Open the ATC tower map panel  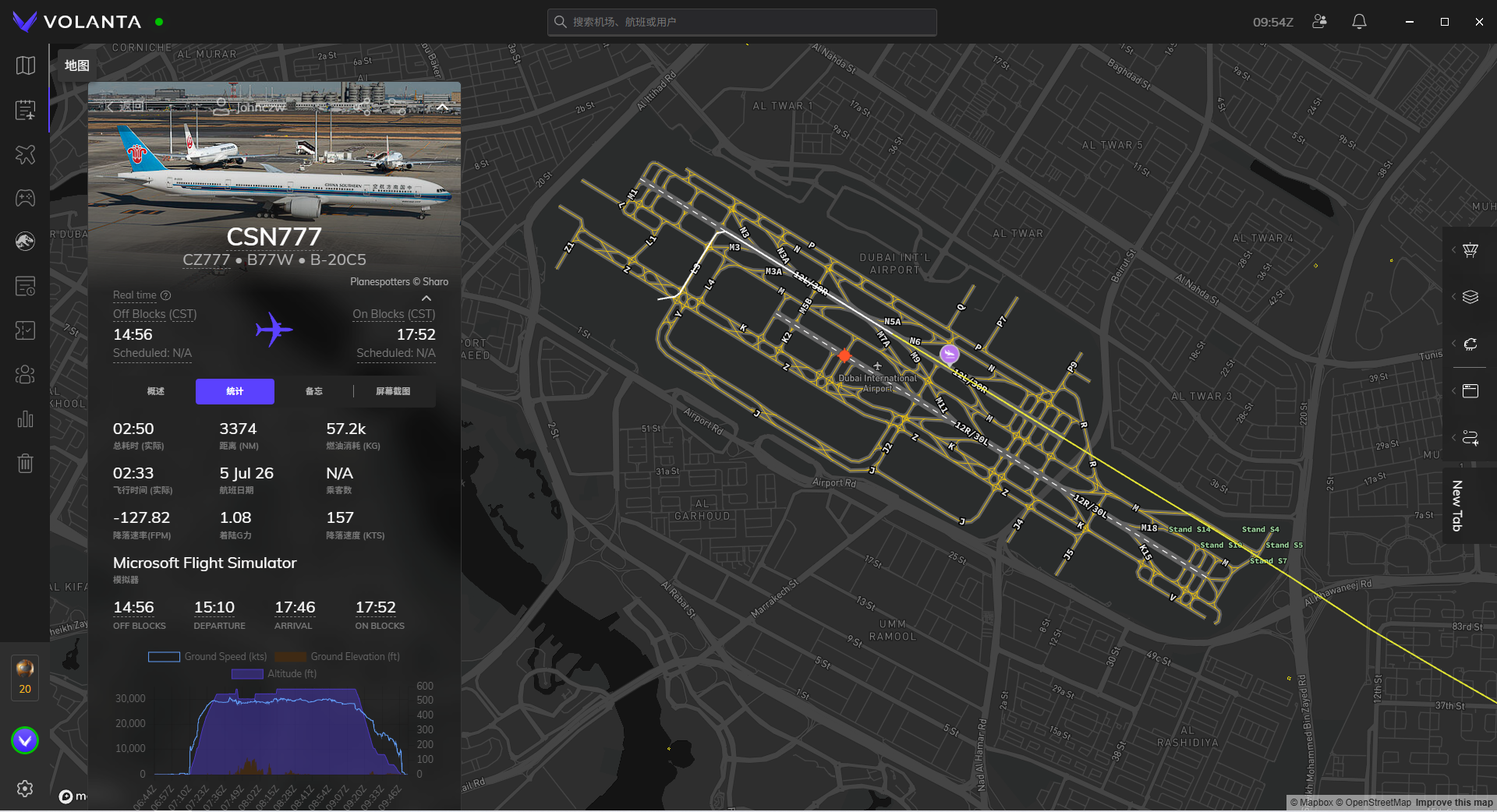(x=1470, y=250)
